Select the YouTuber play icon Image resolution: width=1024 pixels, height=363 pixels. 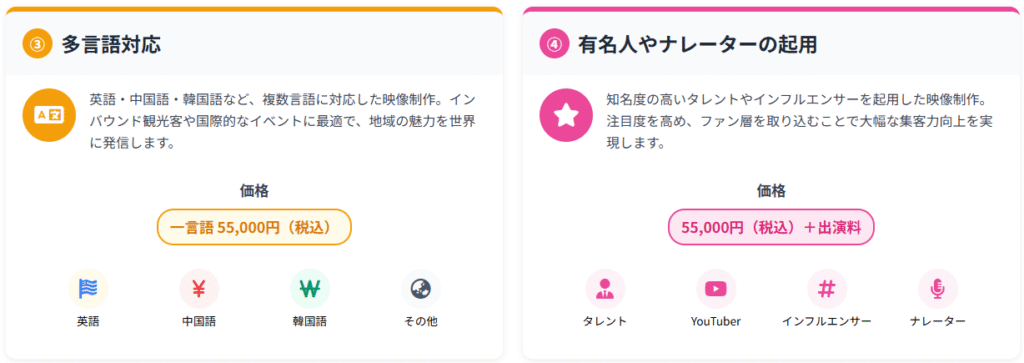click(x=716, y=289)
